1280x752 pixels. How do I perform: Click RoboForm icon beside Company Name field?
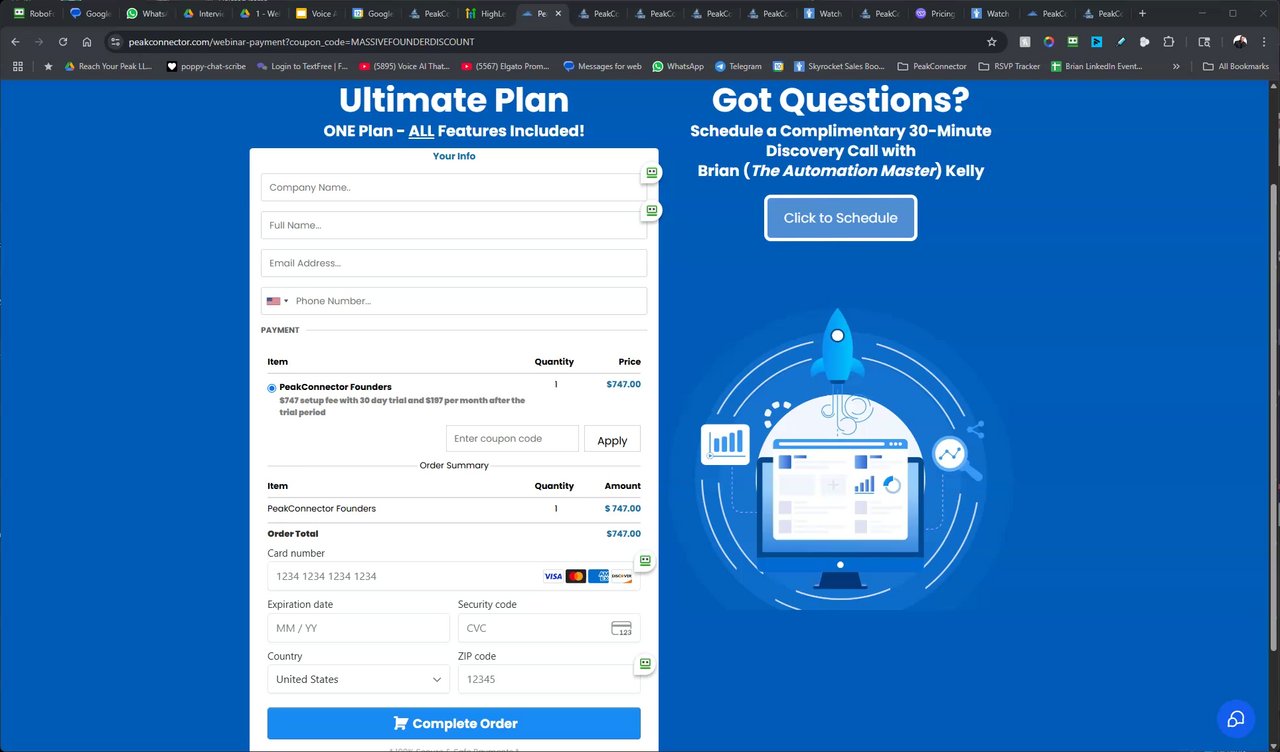652,173
